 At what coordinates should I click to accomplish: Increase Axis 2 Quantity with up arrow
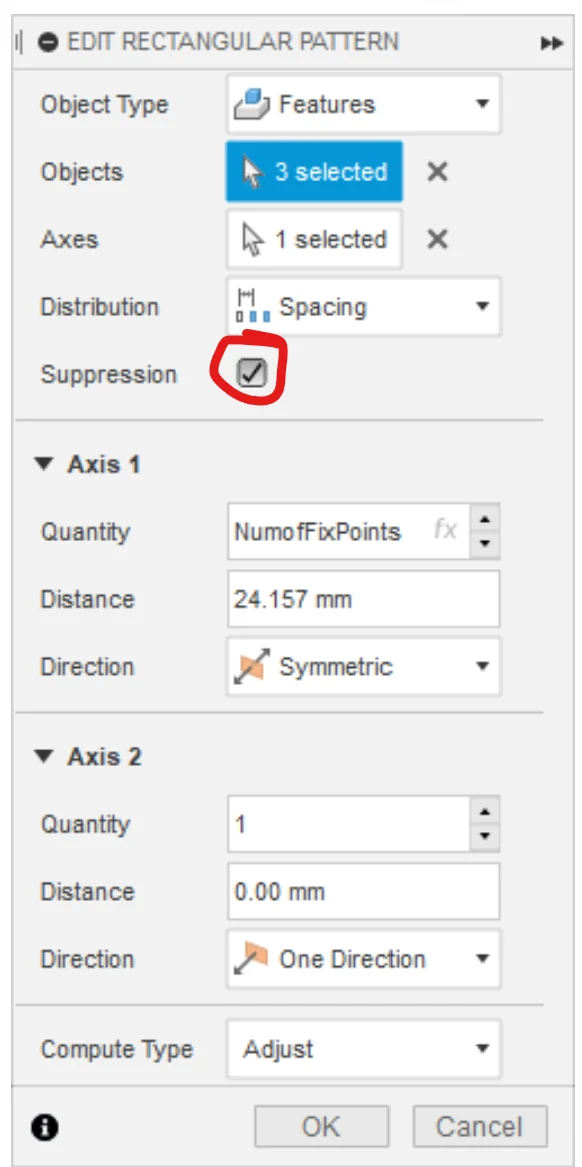click(x=485, y=811)
